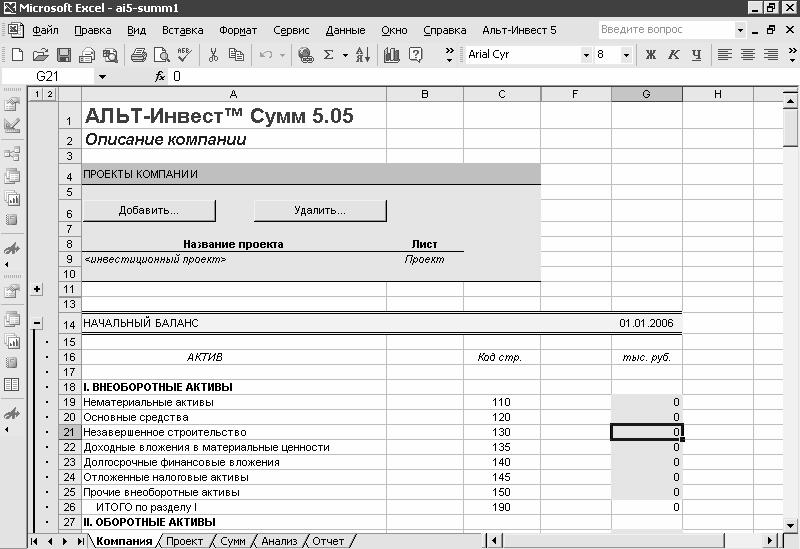Viewport: 800px width, 549px height.
Task: Open the Введите вопрос dropdown arrow
Action: pos(740,30)
